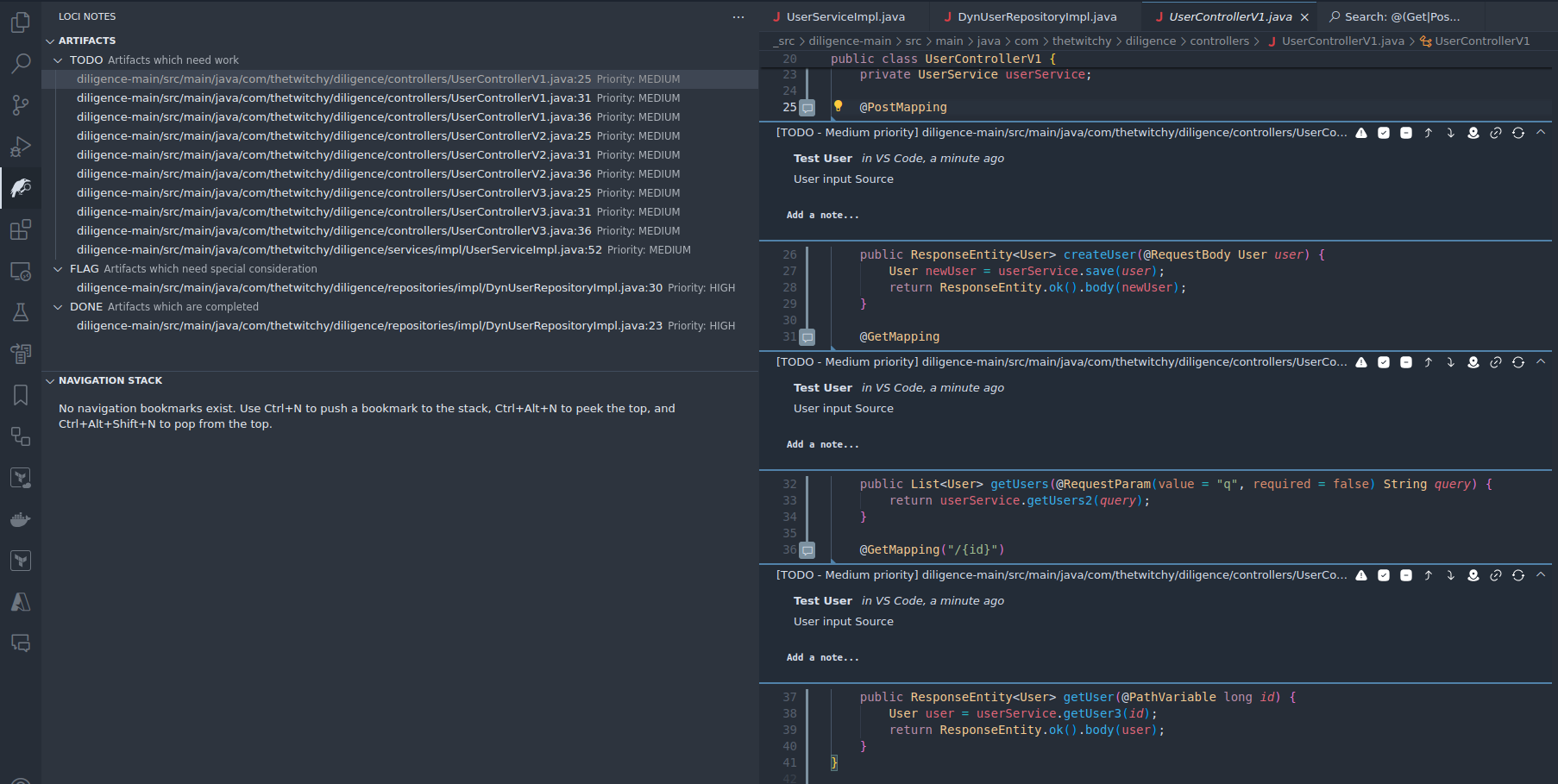
Task: Click the minus box on the third note
Action: (x=1406, y=575)
